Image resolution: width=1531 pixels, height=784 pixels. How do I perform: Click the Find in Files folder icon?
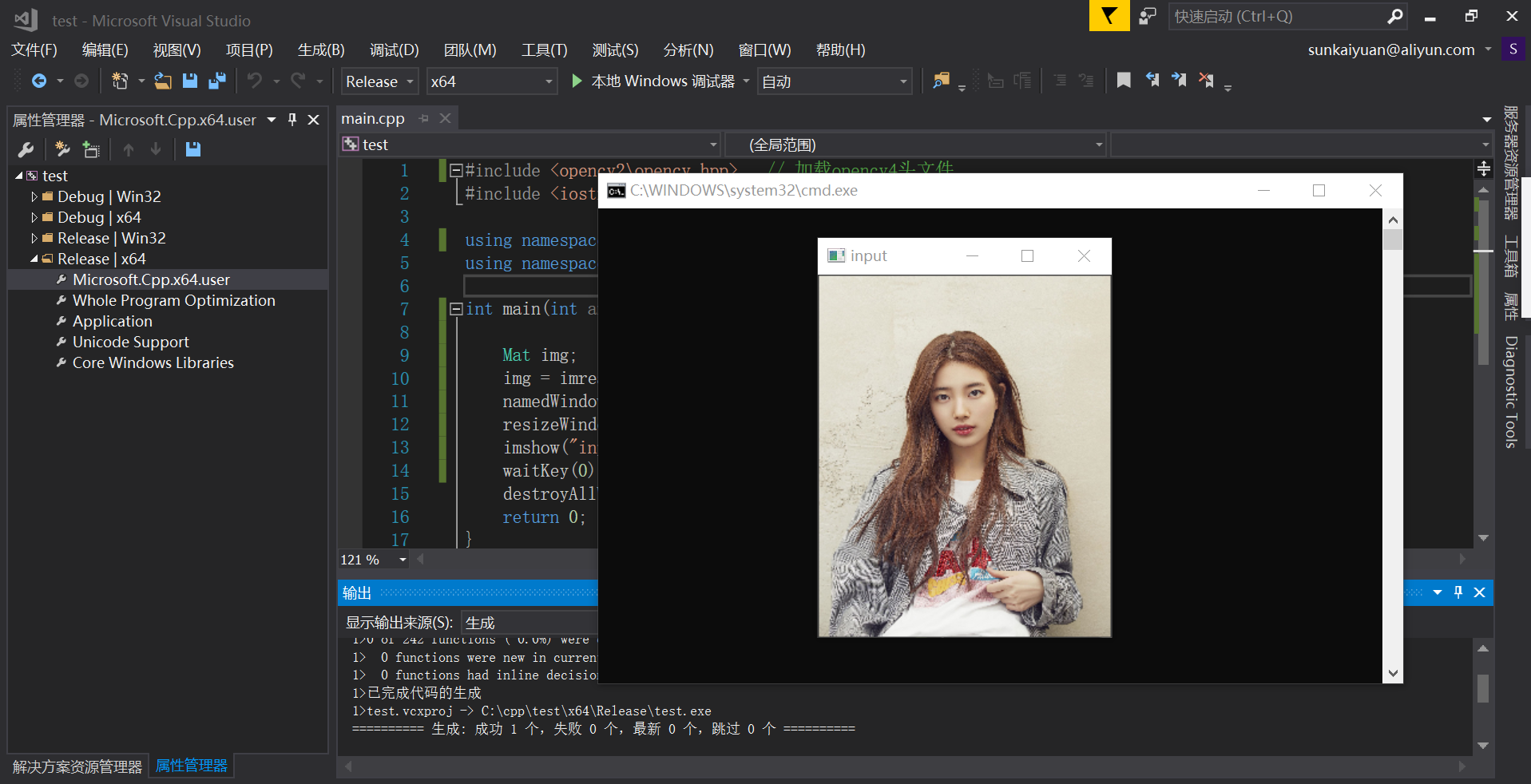942,81
